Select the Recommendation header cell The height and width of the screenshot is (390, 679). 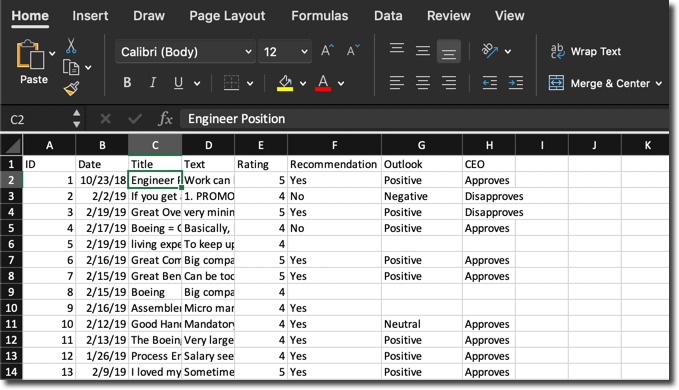click(334, 164)
